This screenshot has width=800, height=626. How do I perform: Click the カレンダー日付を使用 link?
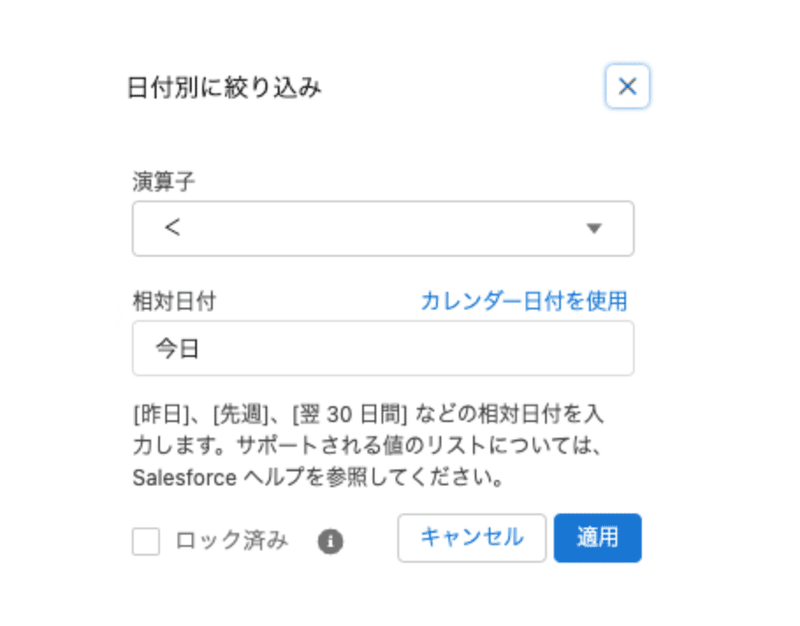pyautogui.click(x=524, y=301)
